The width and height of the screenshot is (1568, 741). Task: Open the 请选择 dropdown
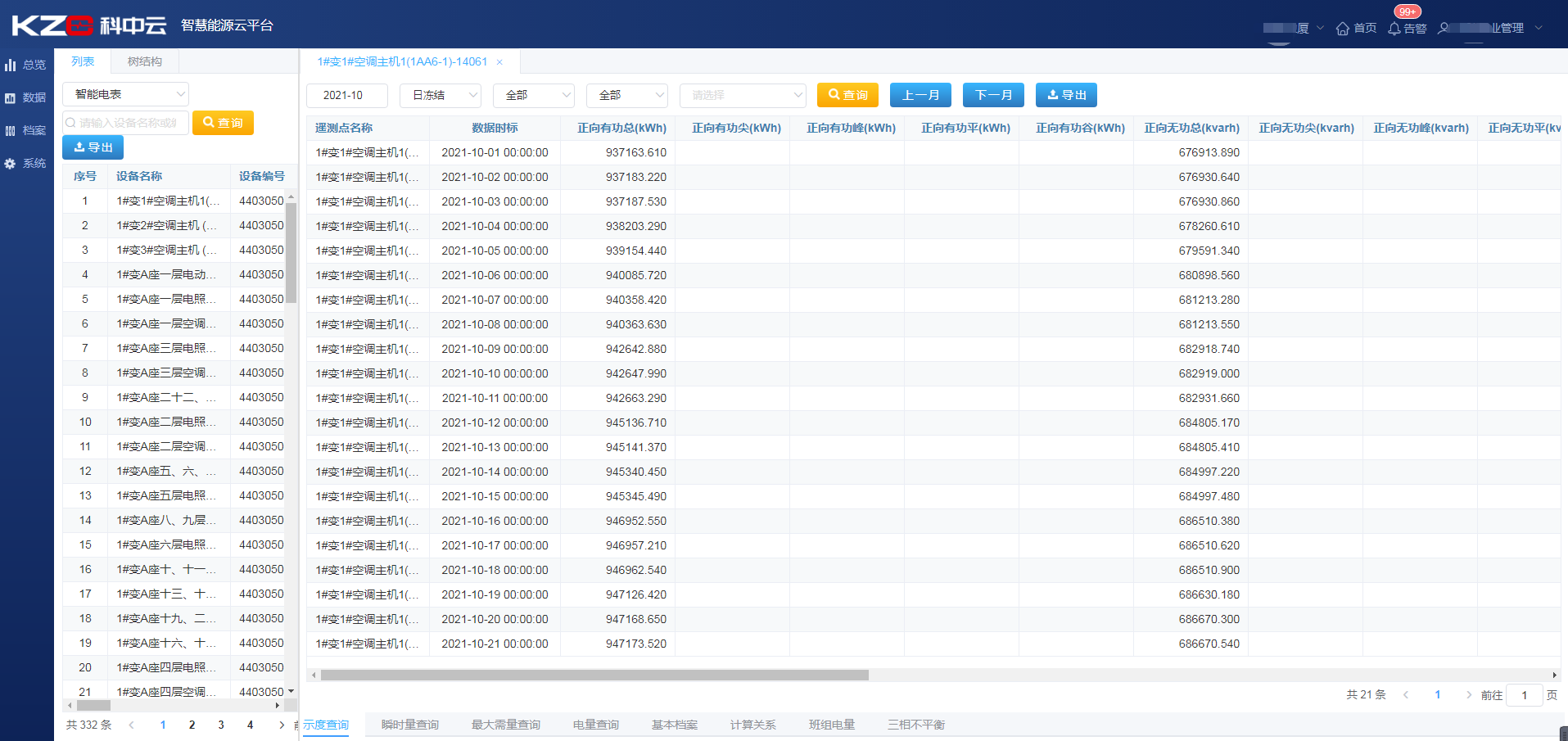tap(743, 95)
